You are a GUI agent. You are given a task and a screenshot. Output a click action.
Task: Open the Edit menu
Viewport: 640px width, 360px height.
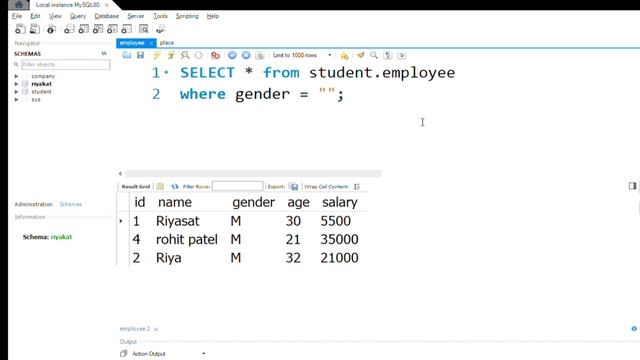[x=35, y=16]
